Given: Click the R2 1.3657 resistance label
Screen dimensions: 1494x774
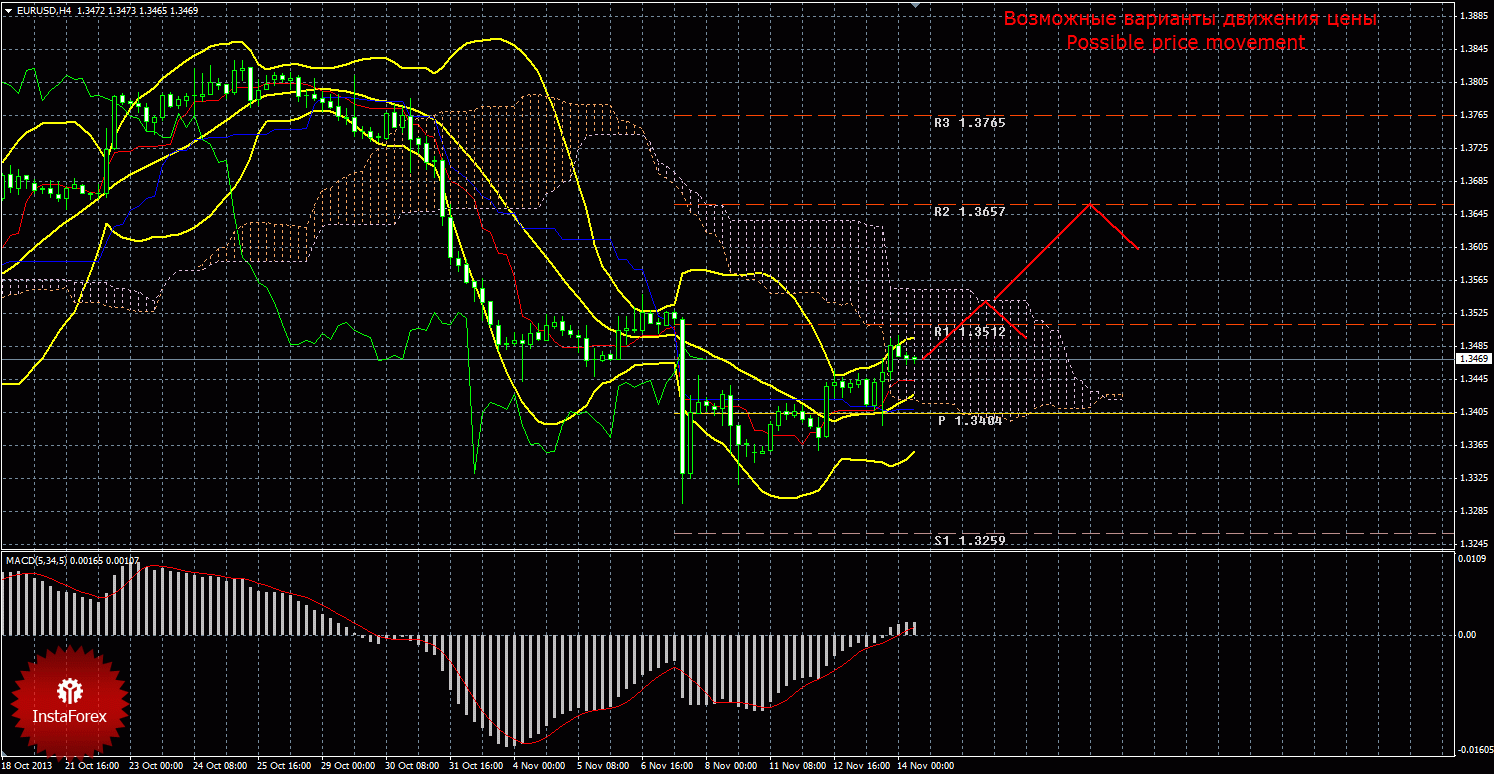Looking at the screenshot, I should tap(969, 212).
